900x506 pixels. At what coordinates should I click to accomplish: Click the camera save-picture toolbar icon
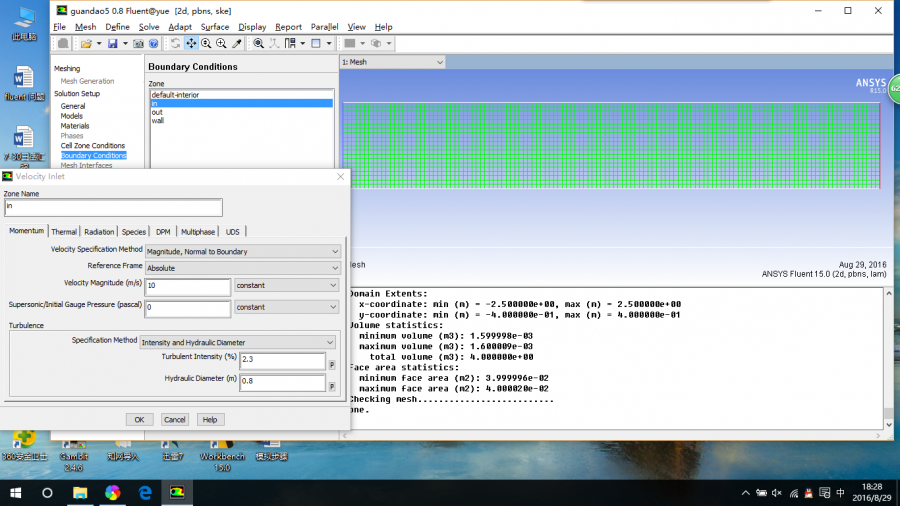click(x=139, y=44)
